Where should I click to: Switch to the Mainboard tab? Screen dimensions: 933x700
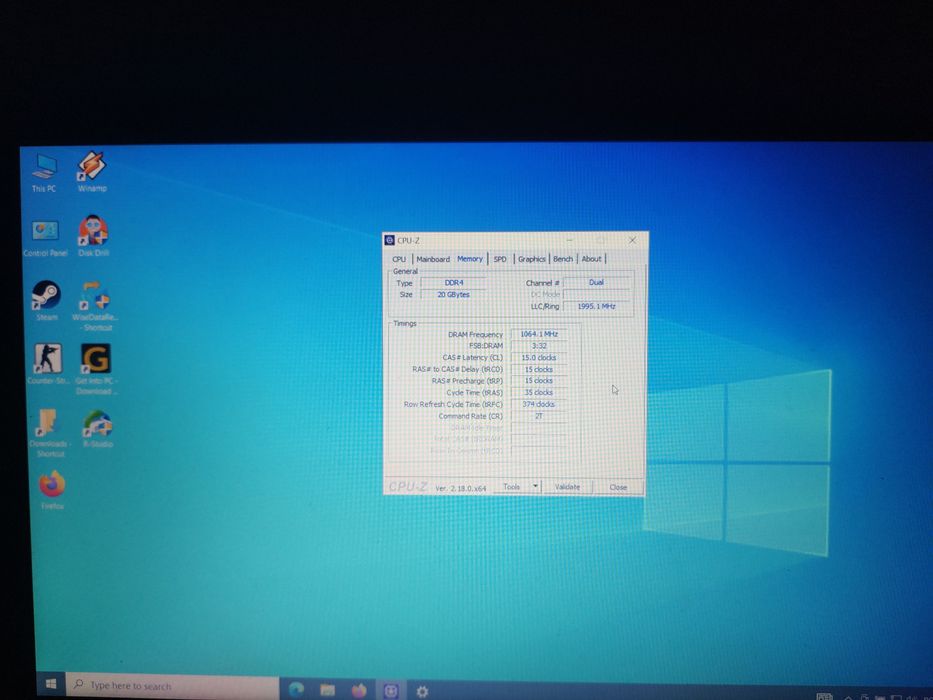pos(433,259)
